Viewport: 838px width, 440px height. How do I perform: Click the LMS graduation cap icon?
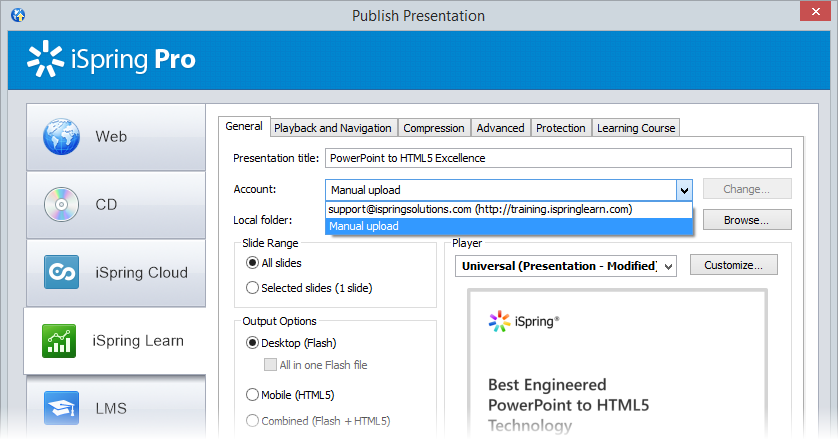(61, 408)
